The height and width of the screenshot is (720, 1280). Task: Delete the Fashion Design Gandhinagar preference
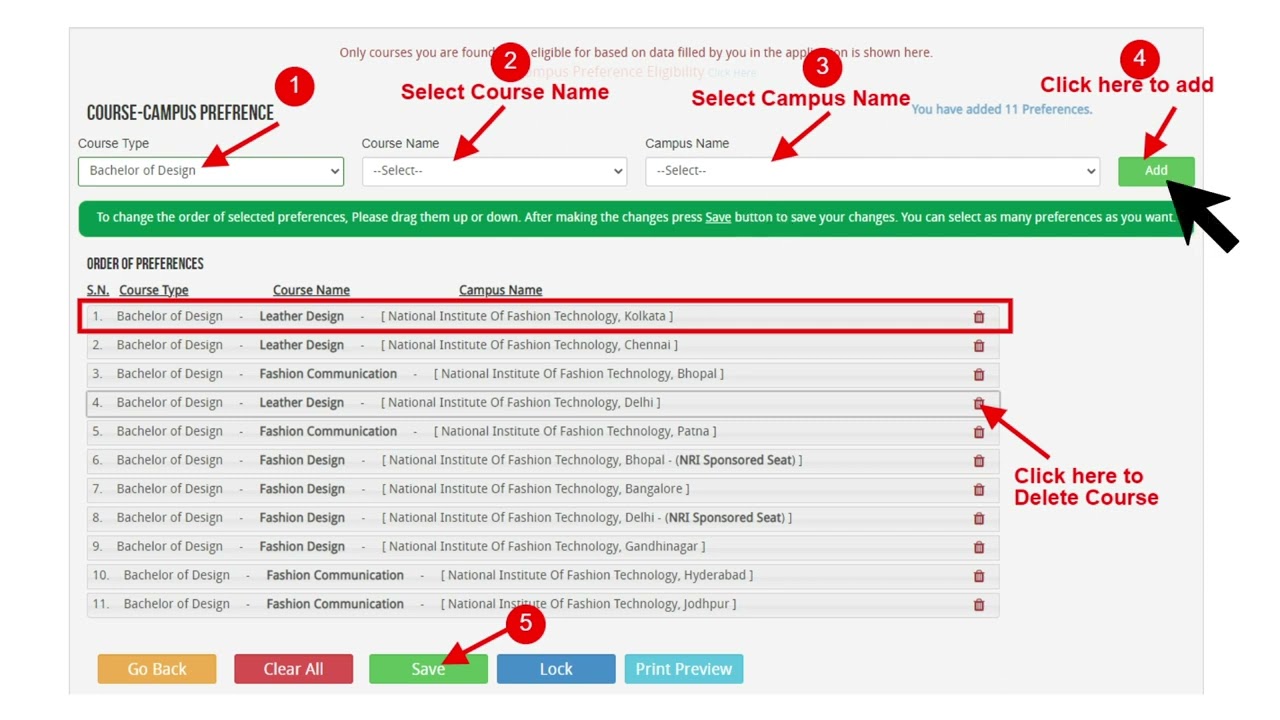pos(979,548)
